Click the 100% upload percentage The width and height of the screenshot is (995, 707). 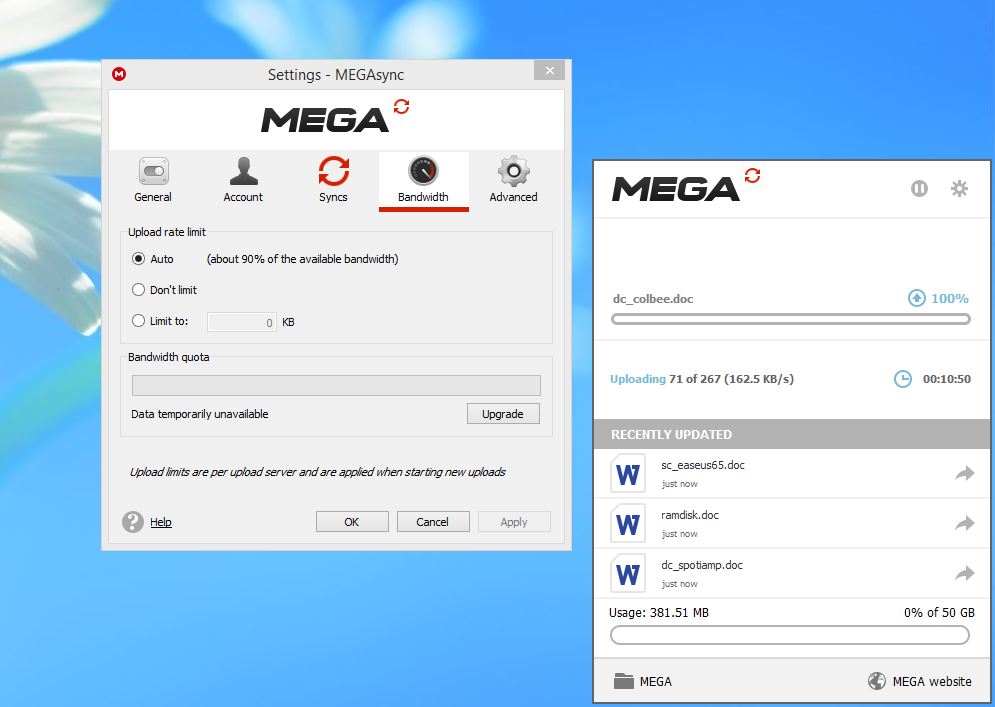949,298
